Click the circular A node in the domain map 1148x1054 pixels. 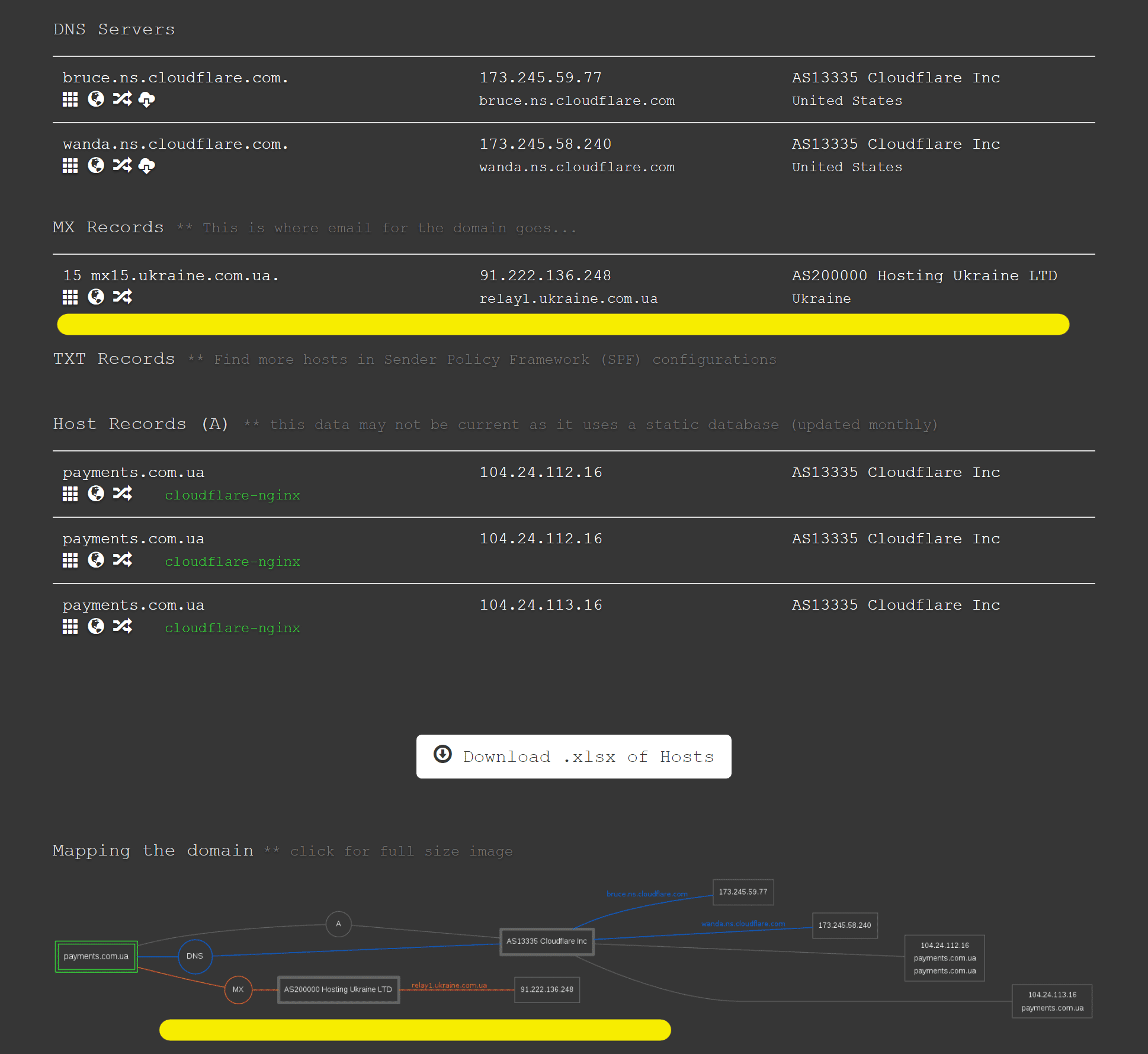[339, 924]
